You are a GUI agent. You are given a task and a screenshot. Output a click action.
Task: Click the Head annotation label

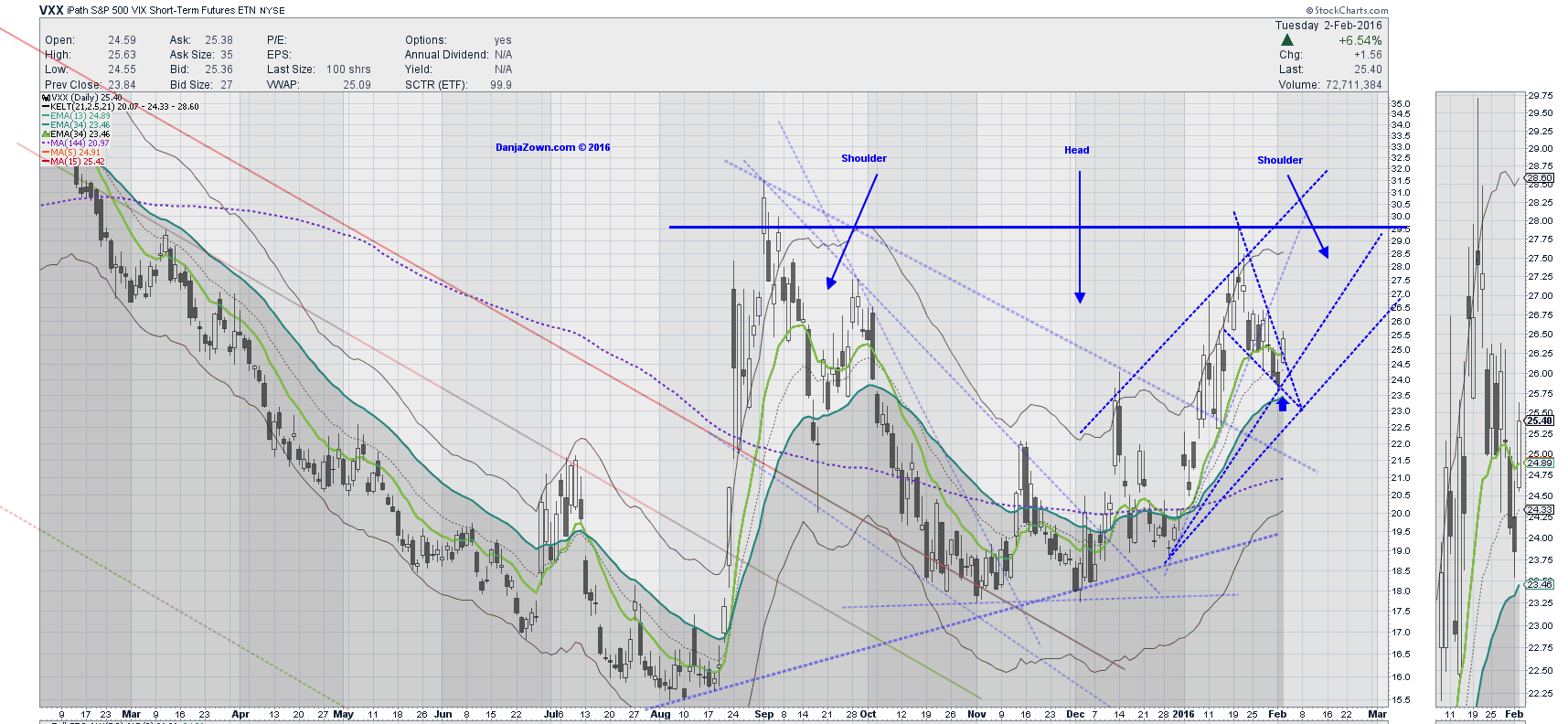(1076, 150)
